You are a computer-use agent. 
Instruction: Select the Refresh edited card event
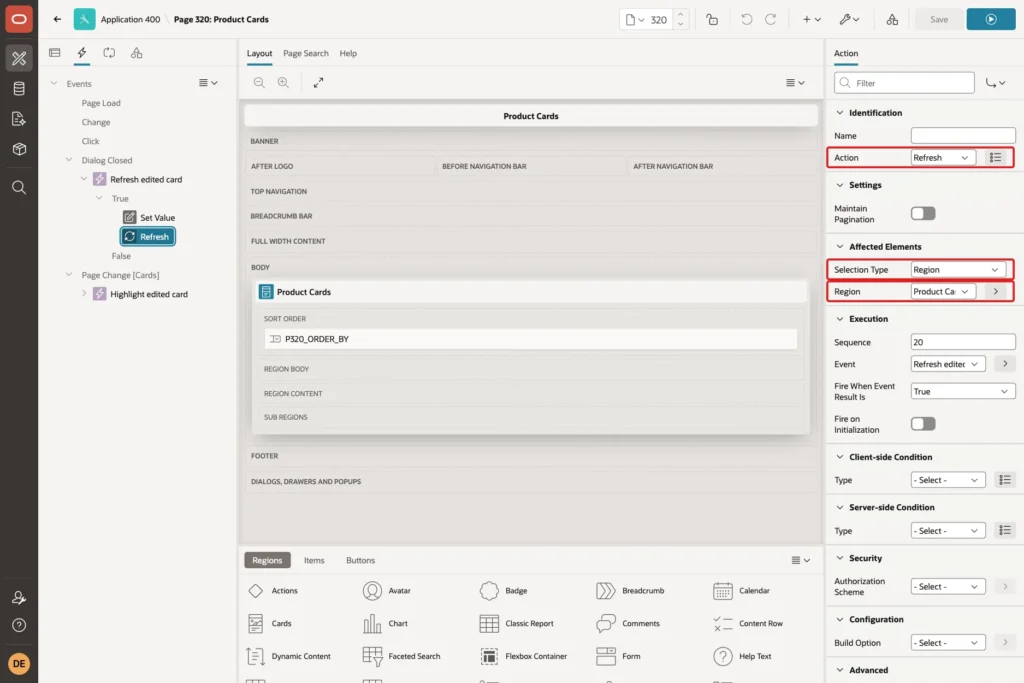point(138,179)
